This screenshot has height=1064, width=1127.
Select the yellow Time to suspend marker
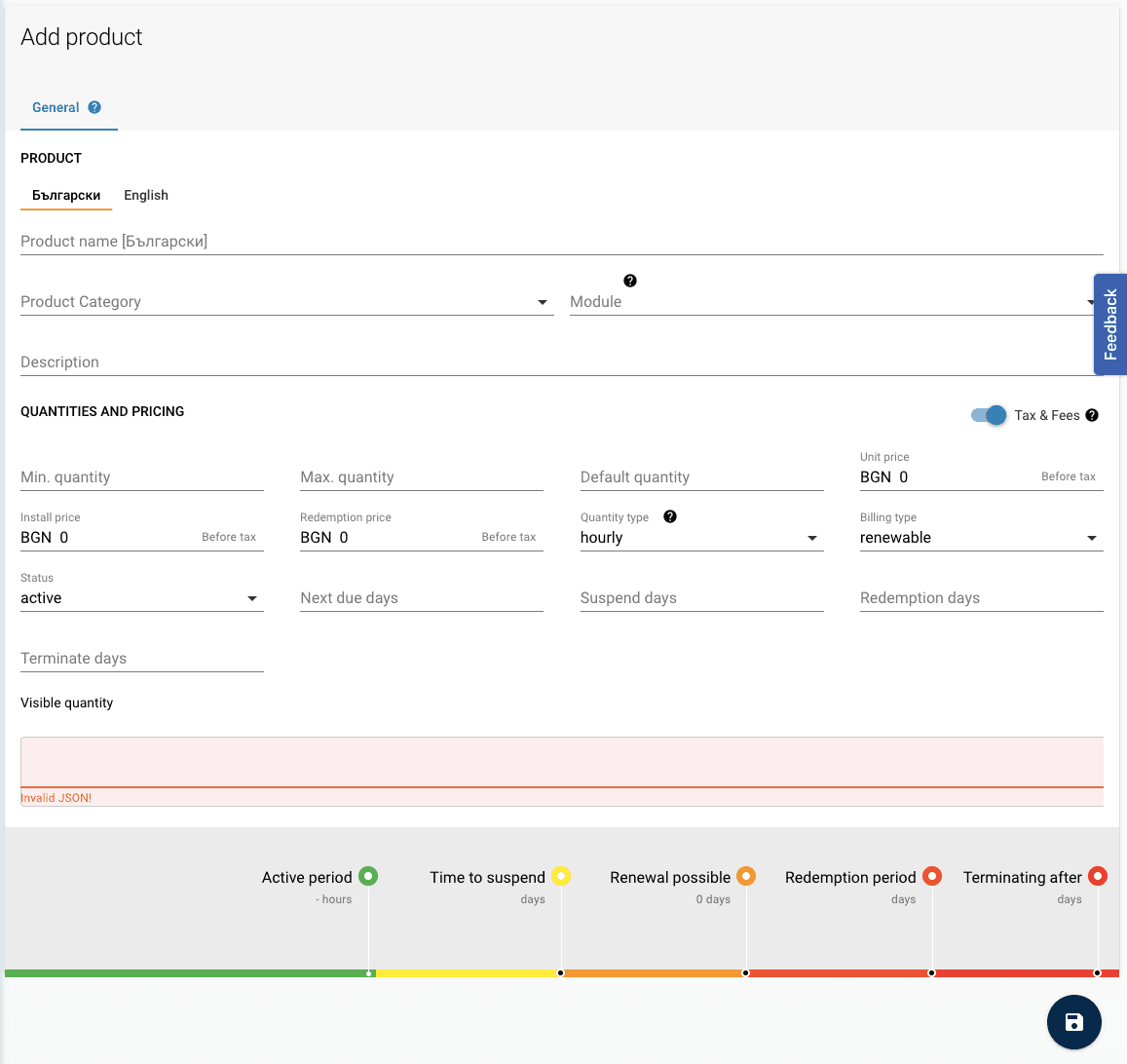(x=561, y=875)
